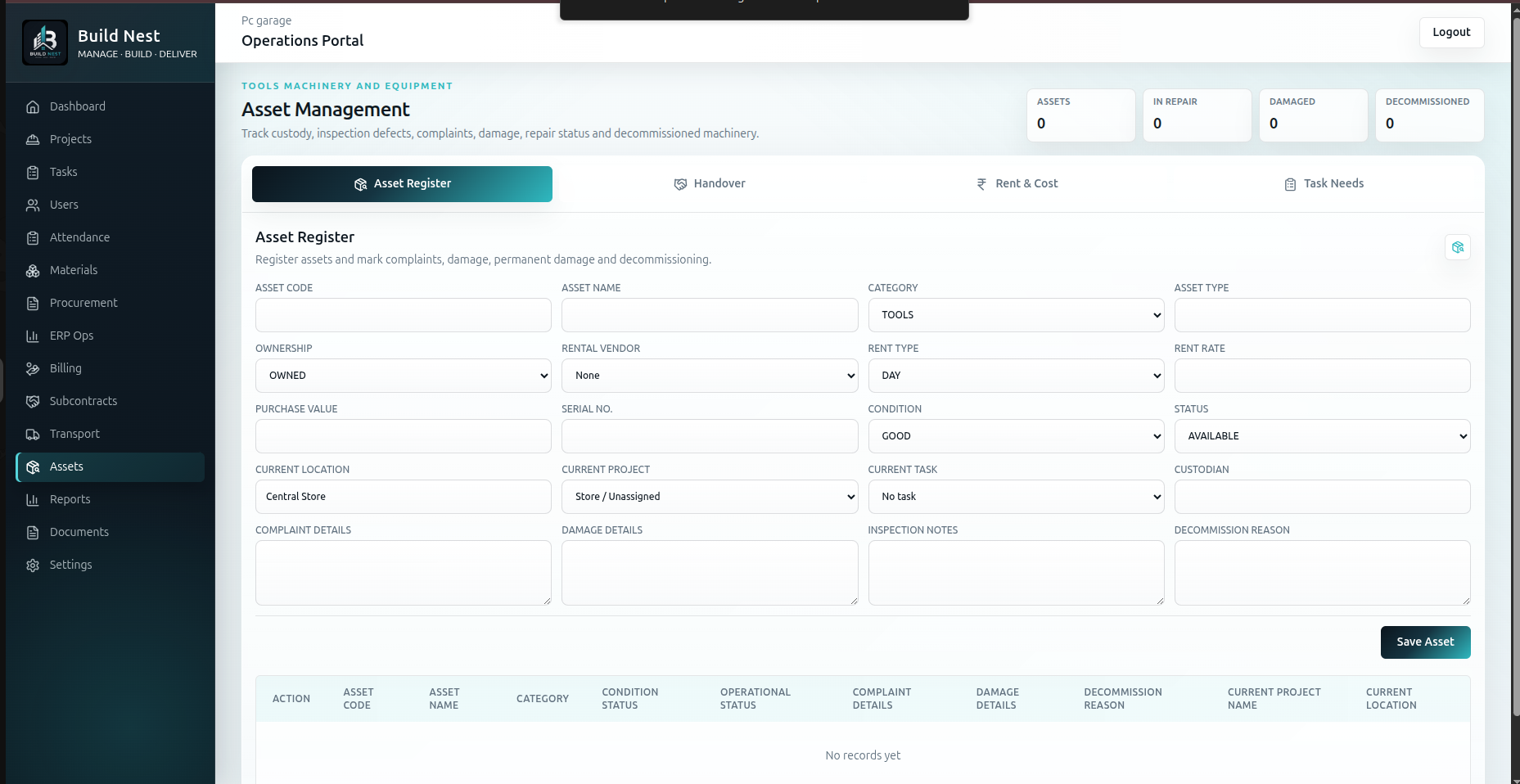Click the Reports bar chart icon
This screenshot has width=1520, height=784.
(33, 499)
